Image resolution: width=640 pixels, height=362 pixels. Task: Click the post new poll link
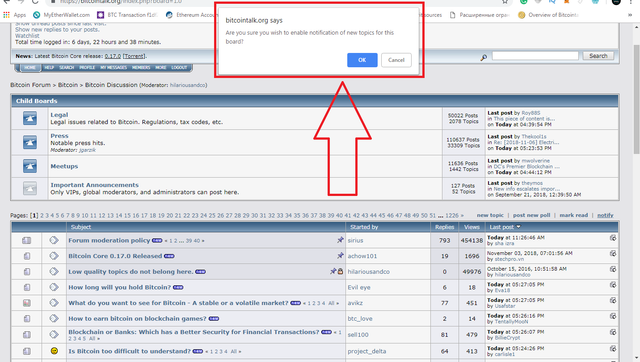[x=531, y=215]
